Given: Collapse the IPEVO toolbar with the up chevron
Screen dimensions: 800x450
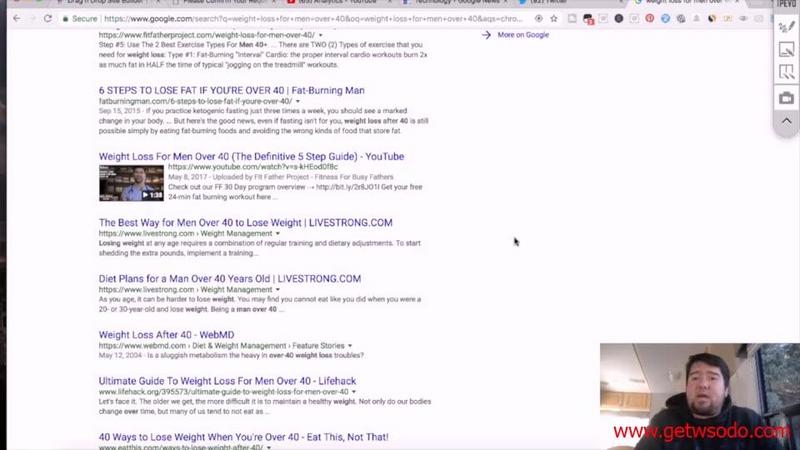Looking at the screenshot, I should click(786, 121).
